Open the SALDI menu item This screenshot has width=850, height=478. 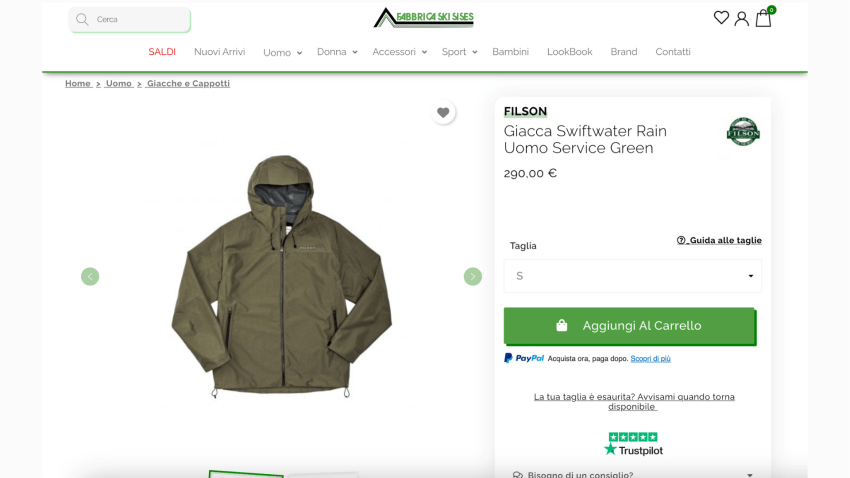coord(162,52)
